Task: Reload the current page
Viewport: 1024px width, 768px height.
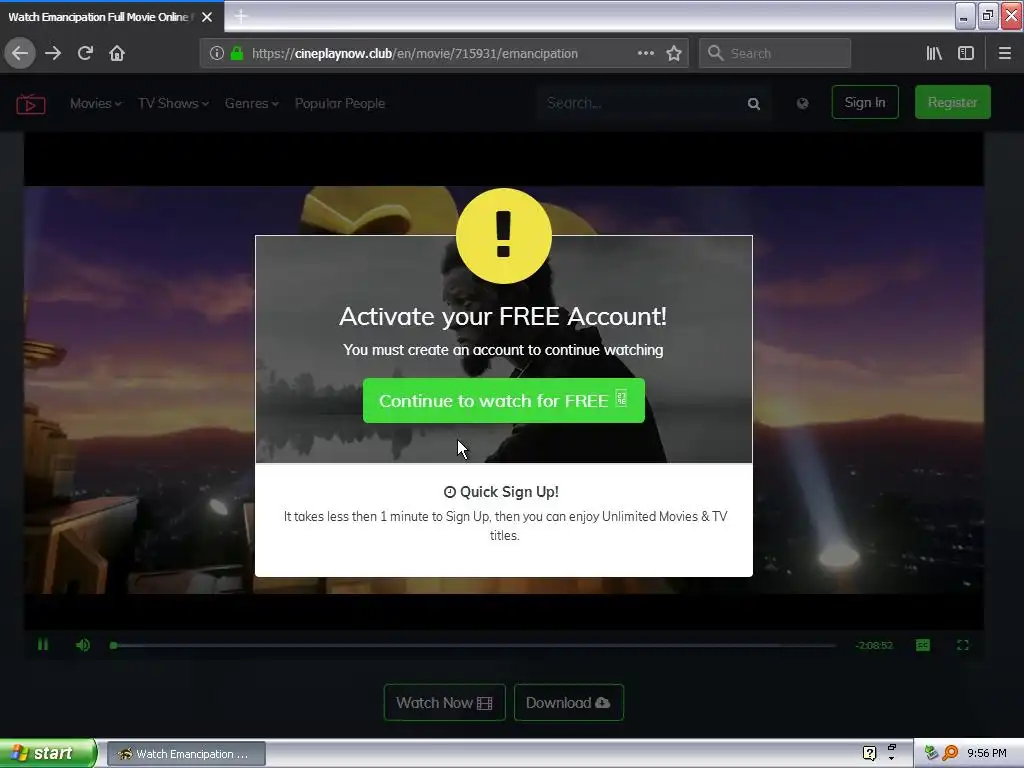Action: (85, 54)
